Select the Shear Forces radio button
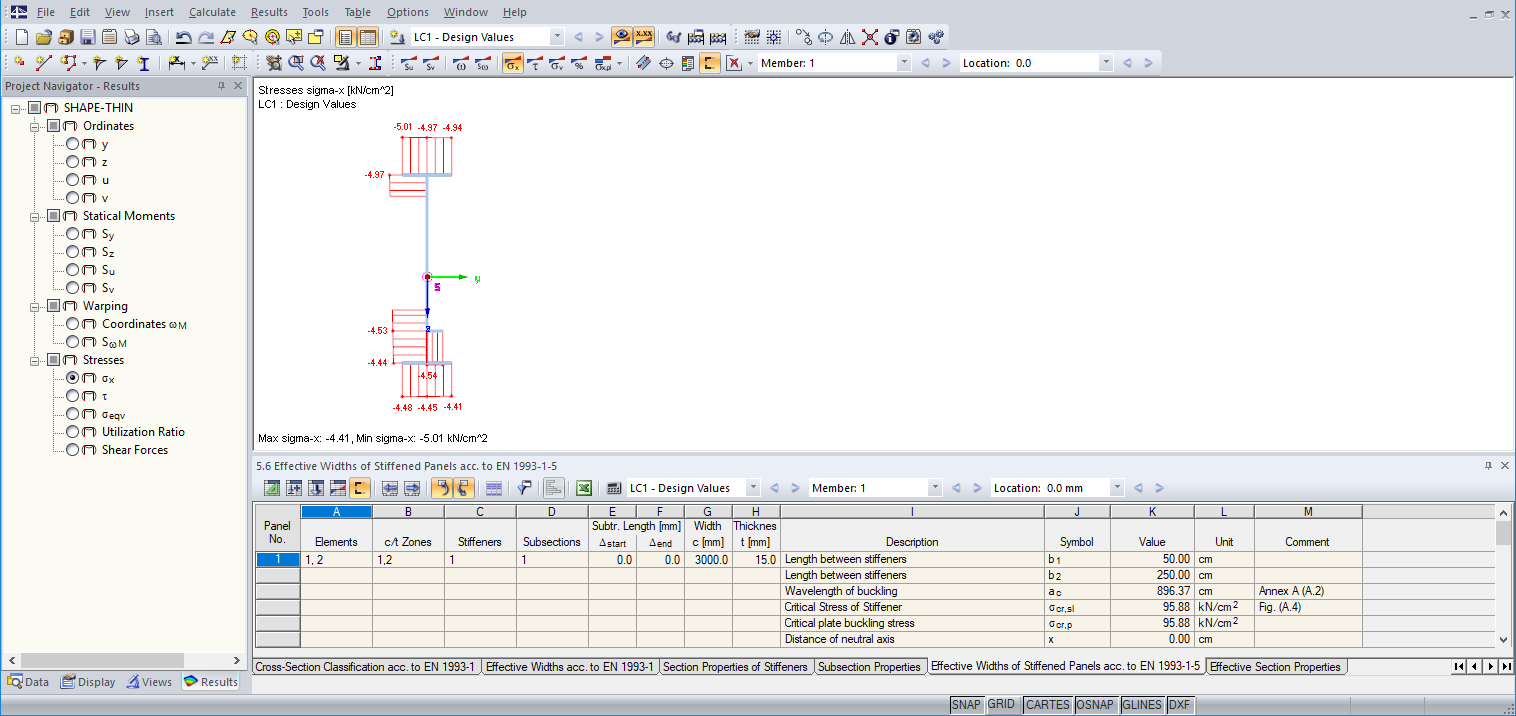1516x716 pixels. [x=73, y=450]
